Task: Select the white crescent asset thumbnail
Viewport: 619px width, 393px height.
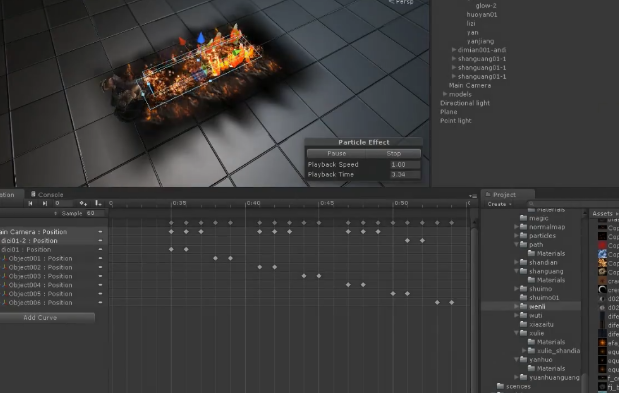Action: (602, 290)
